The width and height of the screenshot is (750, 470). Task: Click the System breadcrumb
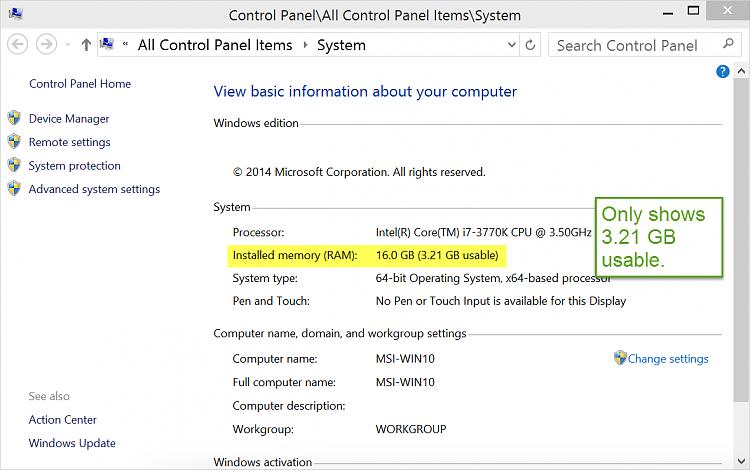342,45
